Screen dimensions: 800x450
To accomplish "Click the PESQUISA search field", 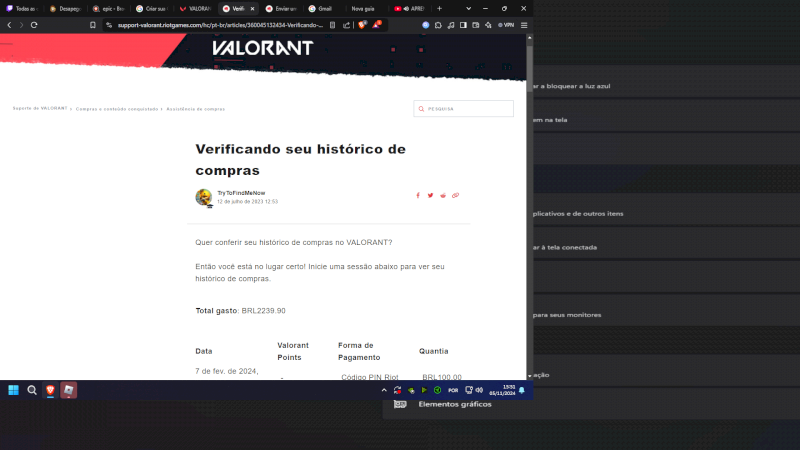I will pyautogui.click(x=463, y=109).
